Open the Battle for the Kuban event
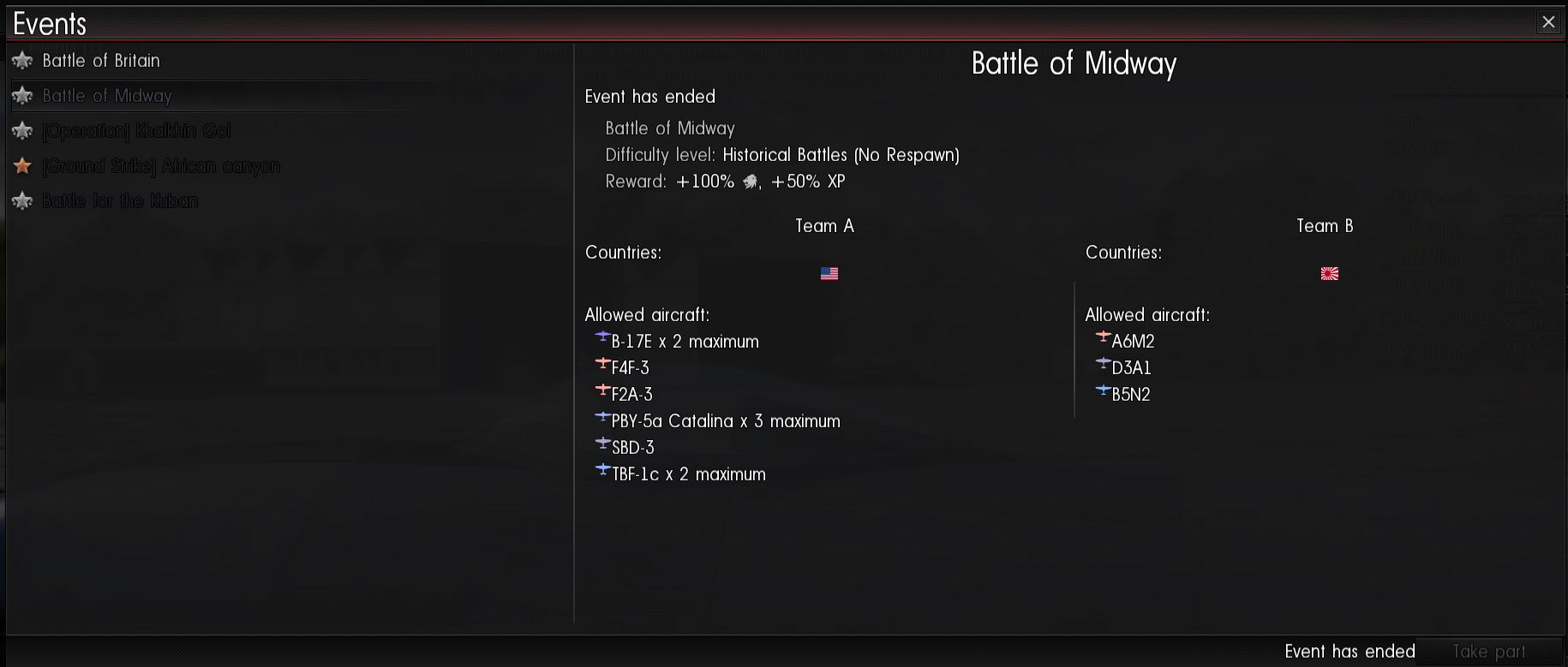The image size is (1568, 667). point(120,201)
